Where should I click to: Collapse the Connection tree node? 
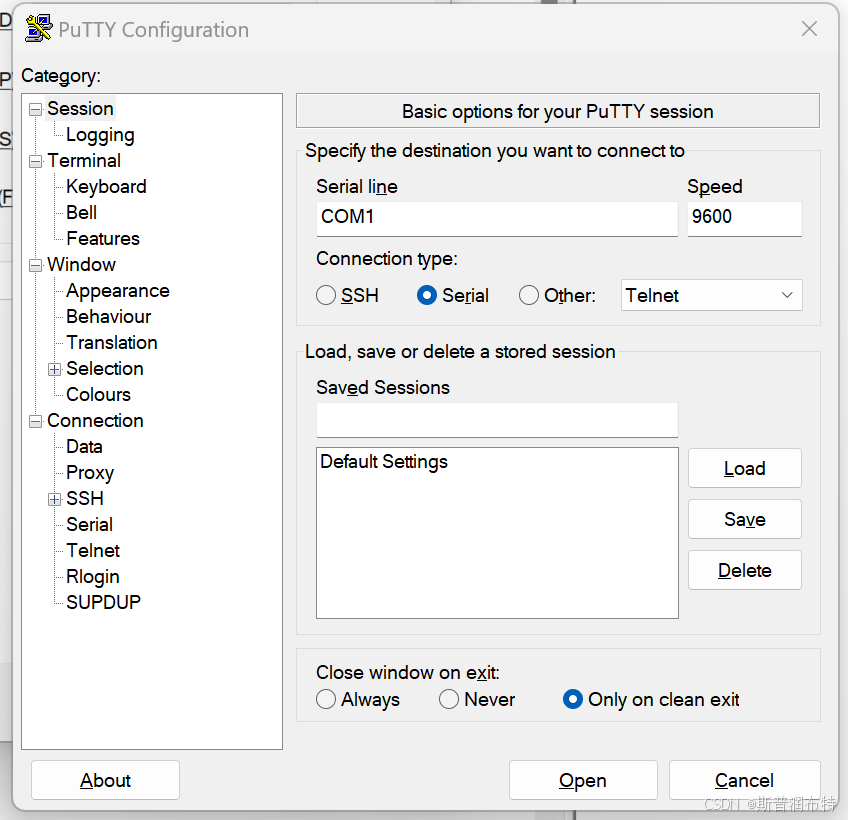(35, 421)
